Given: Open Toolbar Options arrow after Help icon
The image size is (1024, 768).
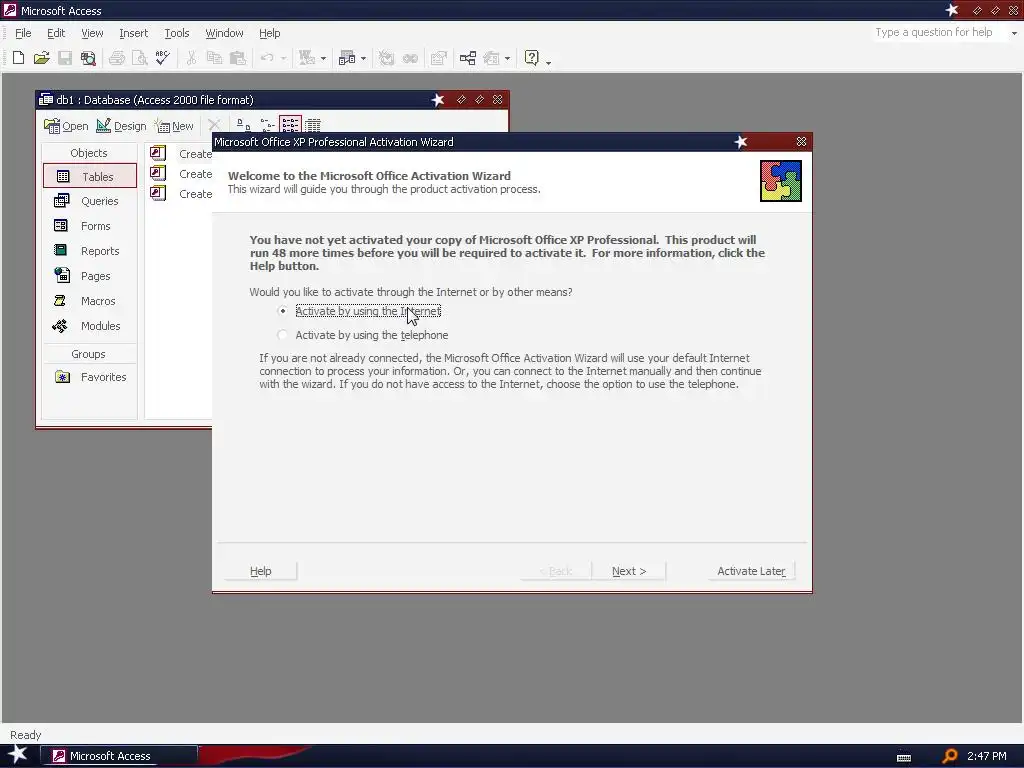Looking at the screenshot, I should [x=549, y=61].
